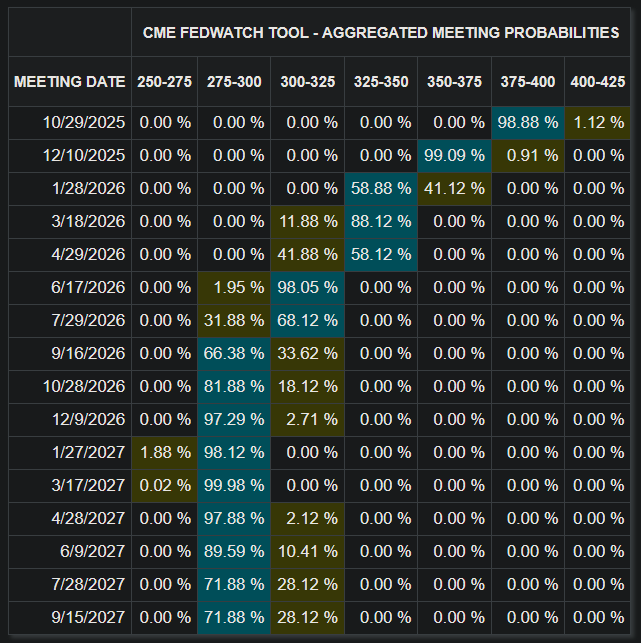641x643 pixels.
Task: Select the MEETING DATE column header
Action: (70, 82)
